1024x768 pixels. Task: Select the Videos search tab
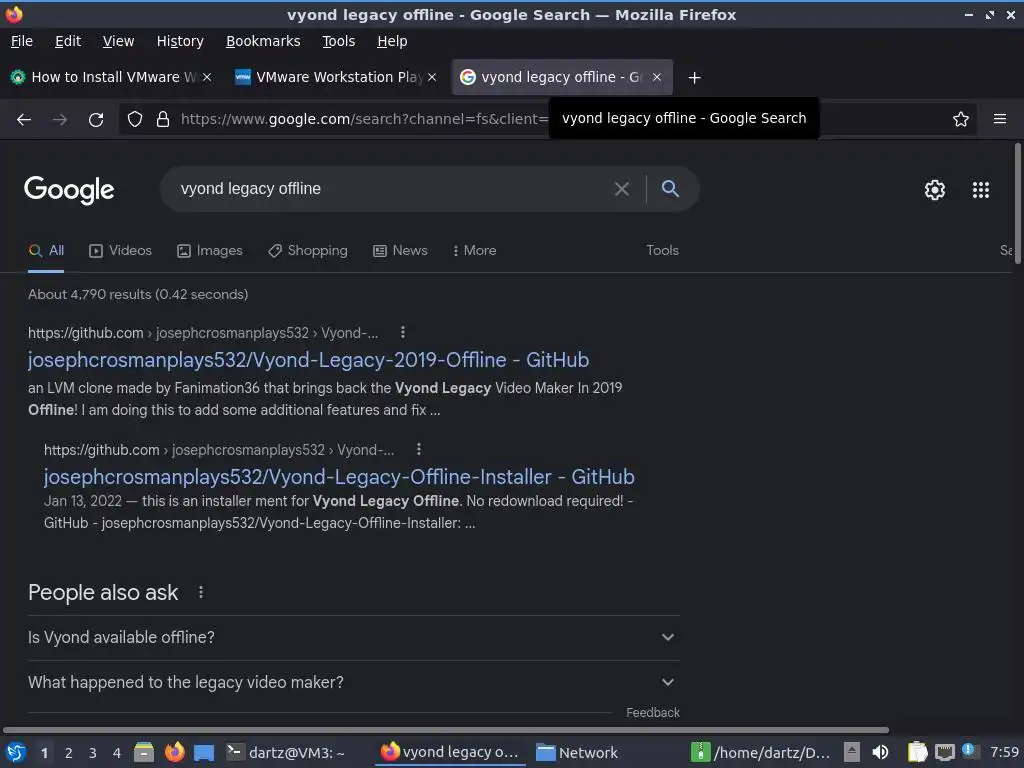(x=120, y=251)
